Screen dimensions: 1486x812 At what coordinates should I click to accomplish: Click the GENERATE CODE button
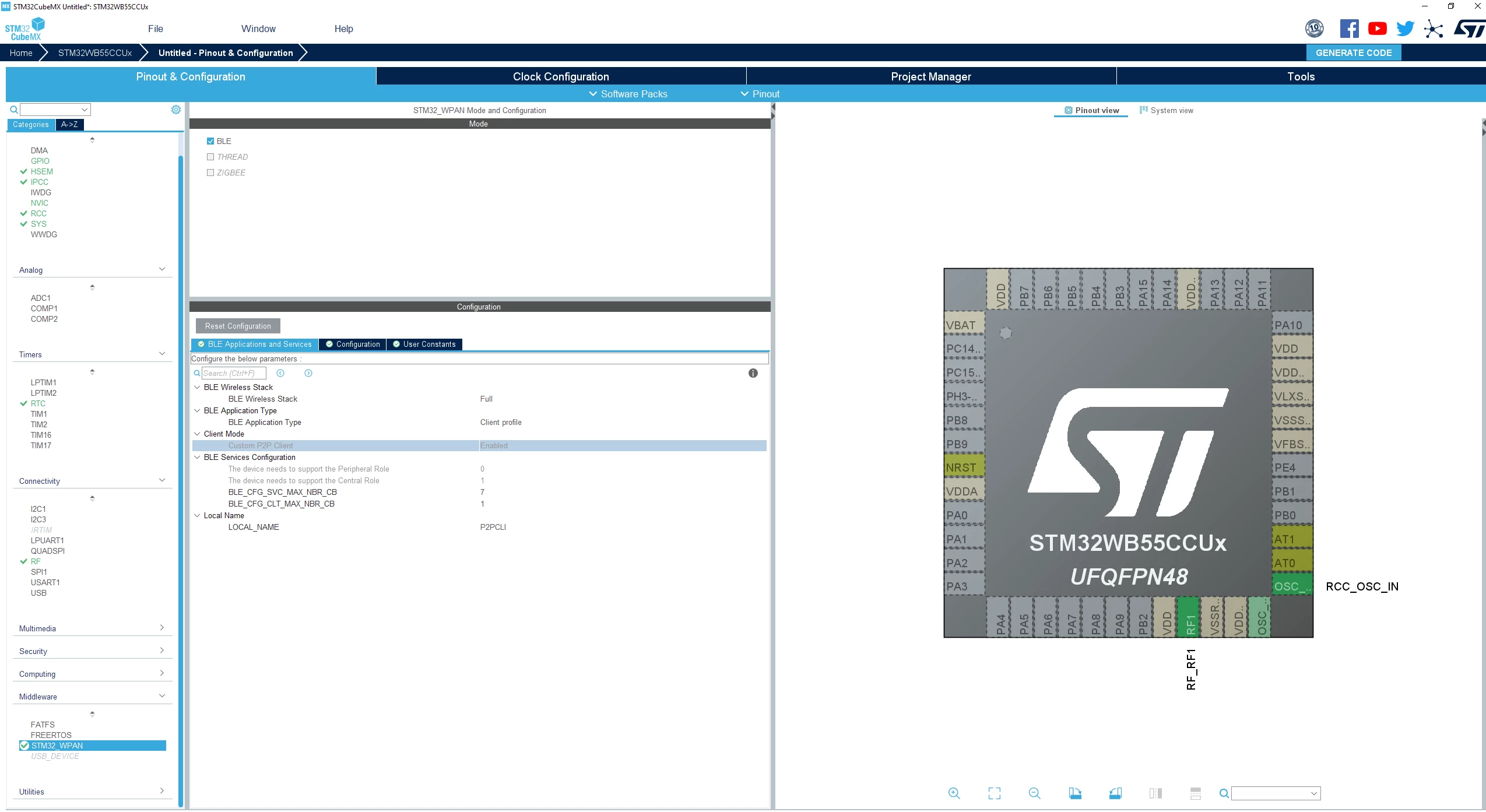point(1353,52)
